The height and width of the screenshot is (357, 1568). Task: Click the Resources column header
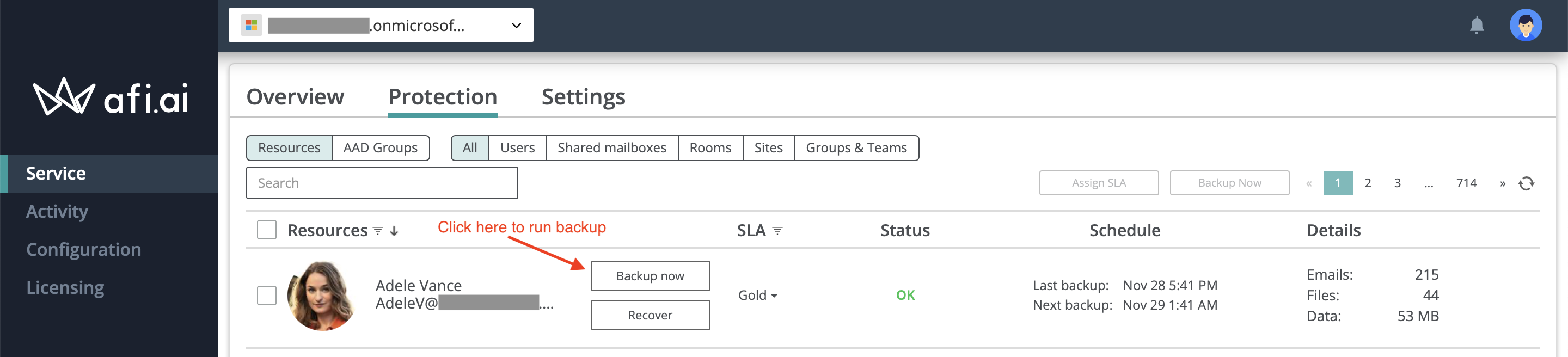pos(327,231)
